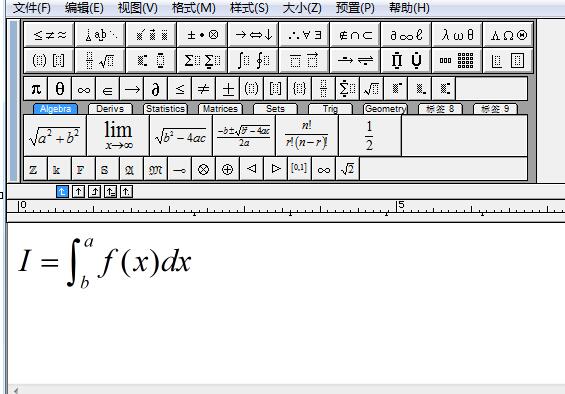Image resolution: width=565 pixels, height=394 pixels.
Task: Insert the n!/r!(n−r)! combination expression
Action: coord(307,136)
